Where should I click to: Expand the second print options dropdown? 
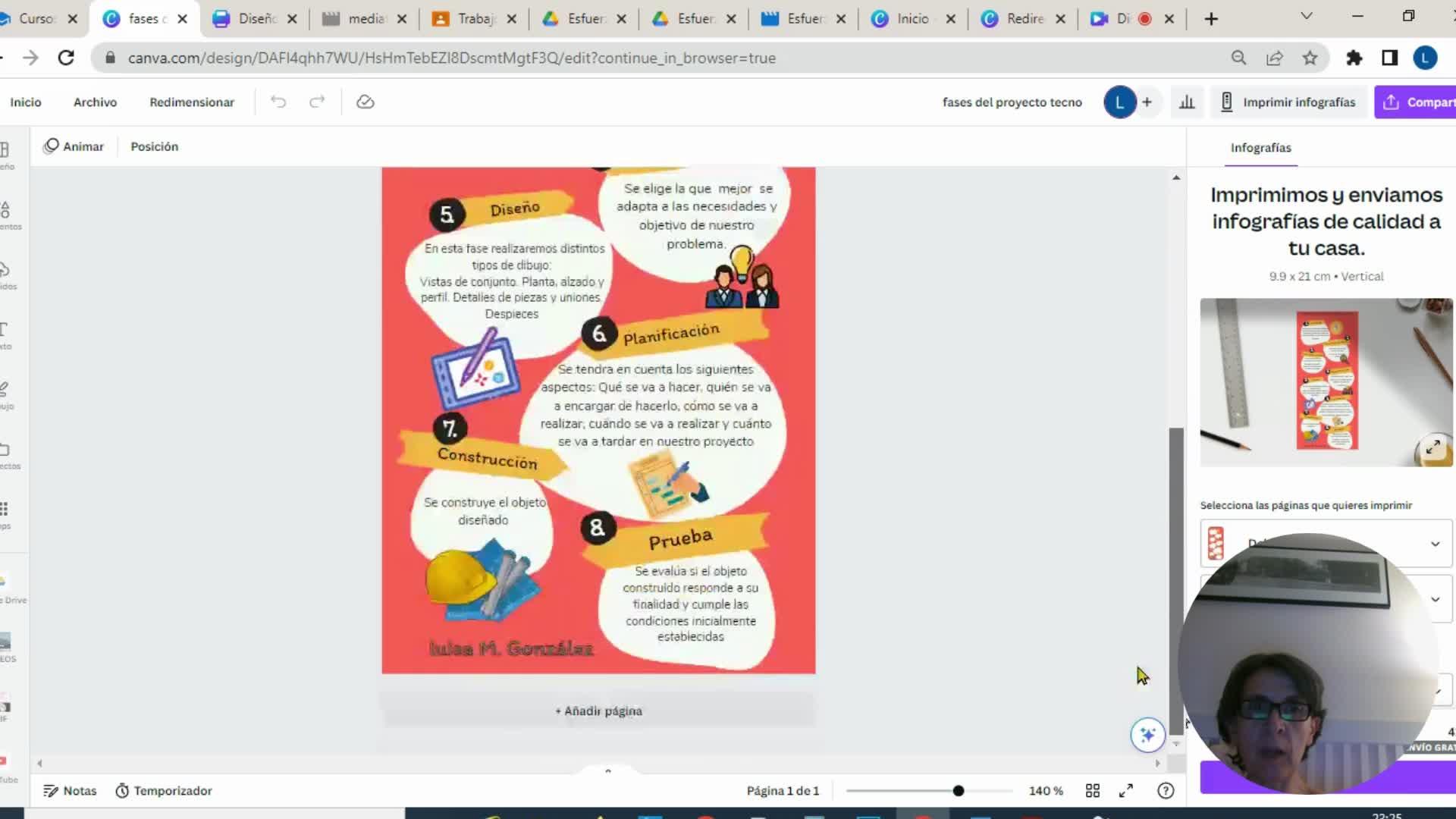[x=1435, y=599]
